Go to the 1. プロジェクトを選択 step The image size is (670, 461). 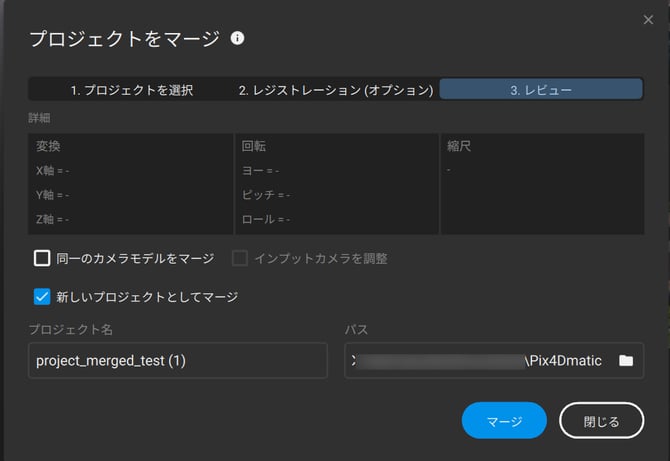(131, 90)
